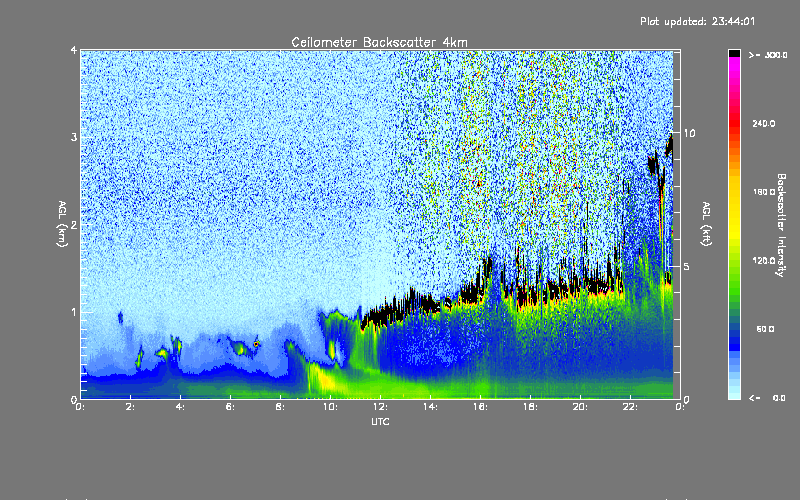Click the black top segment of the colorbar

coord(734,53)
